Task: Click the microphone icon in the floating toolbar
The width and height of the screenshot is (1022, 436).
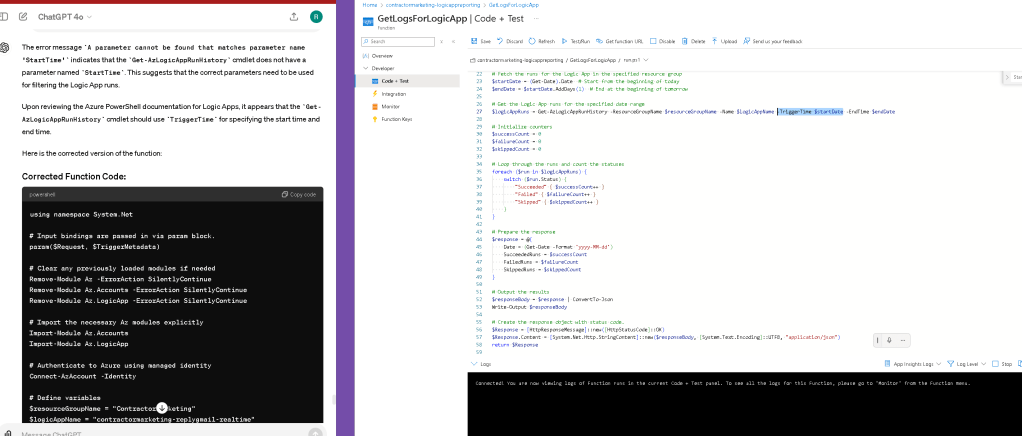Action: click(x=889, y=340)
